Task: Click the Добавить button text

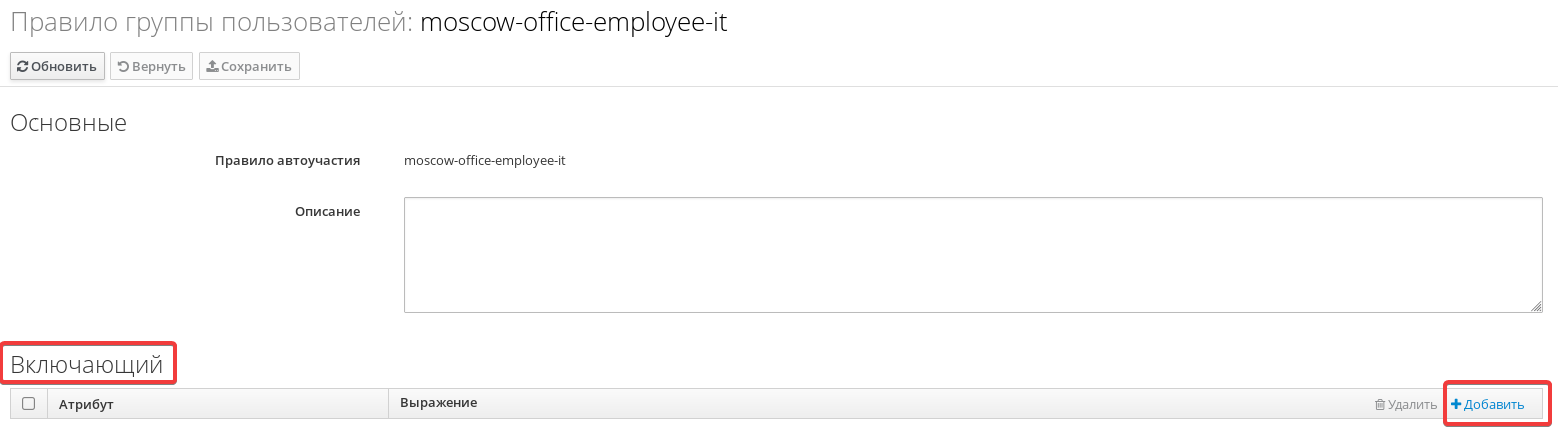Action: [1494, 405]
